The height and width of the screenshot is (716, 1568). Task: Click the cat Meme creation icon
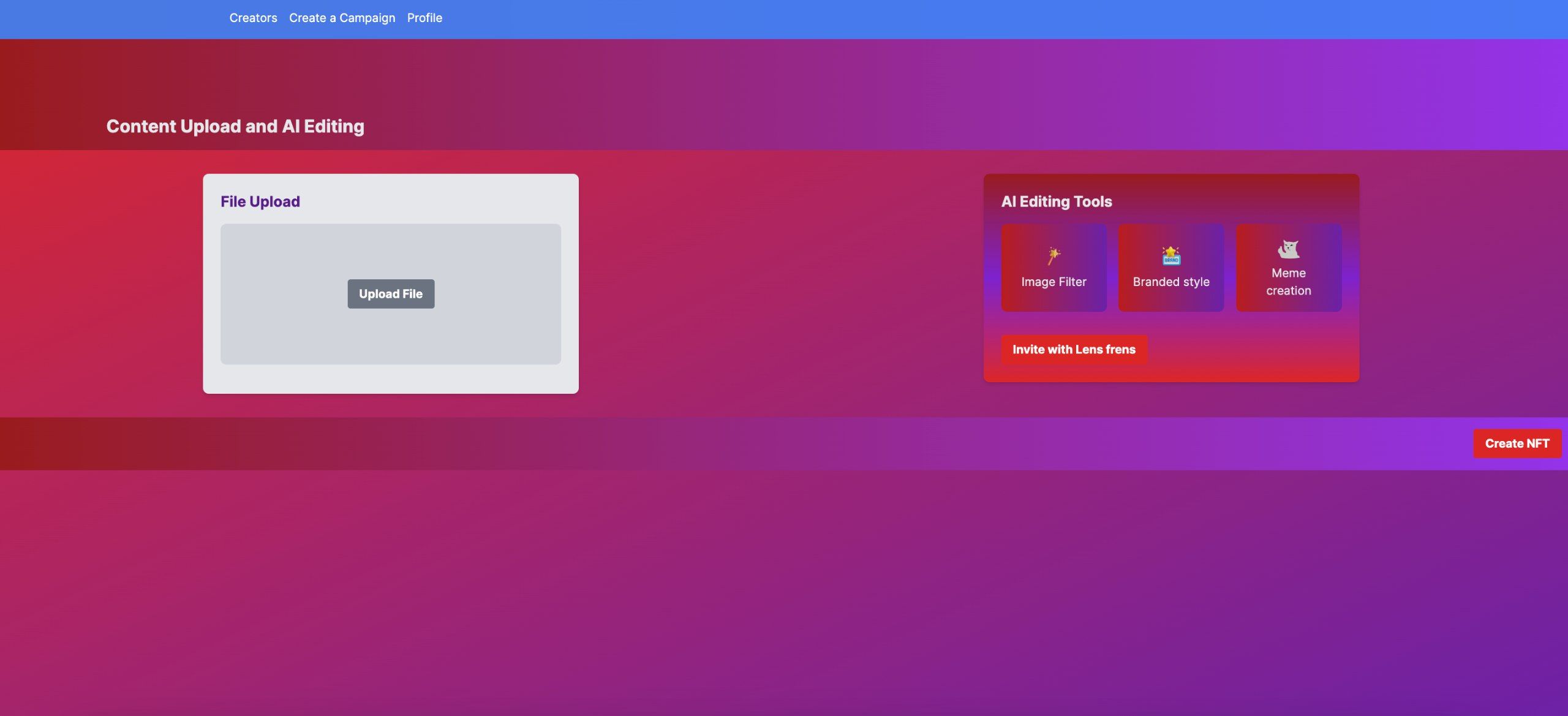[1289, 249]
